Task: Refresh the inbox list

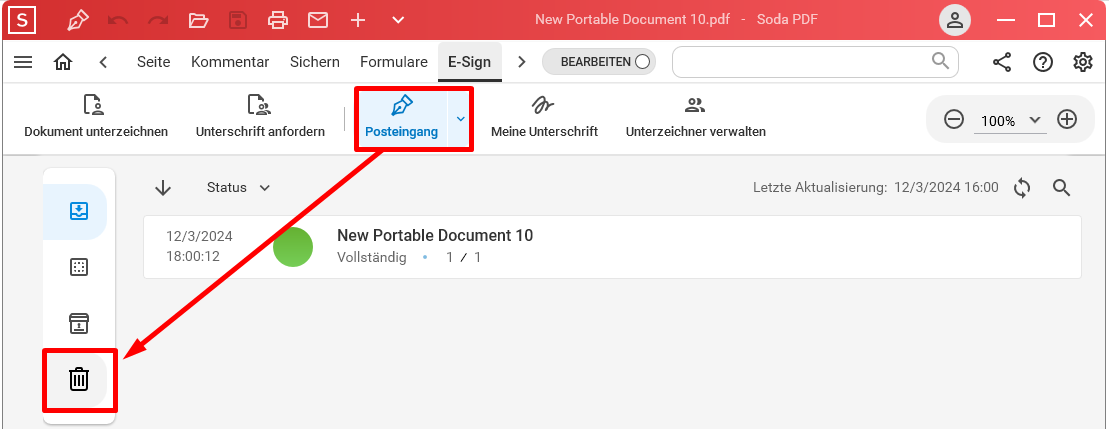Action: click(1022, 187)
